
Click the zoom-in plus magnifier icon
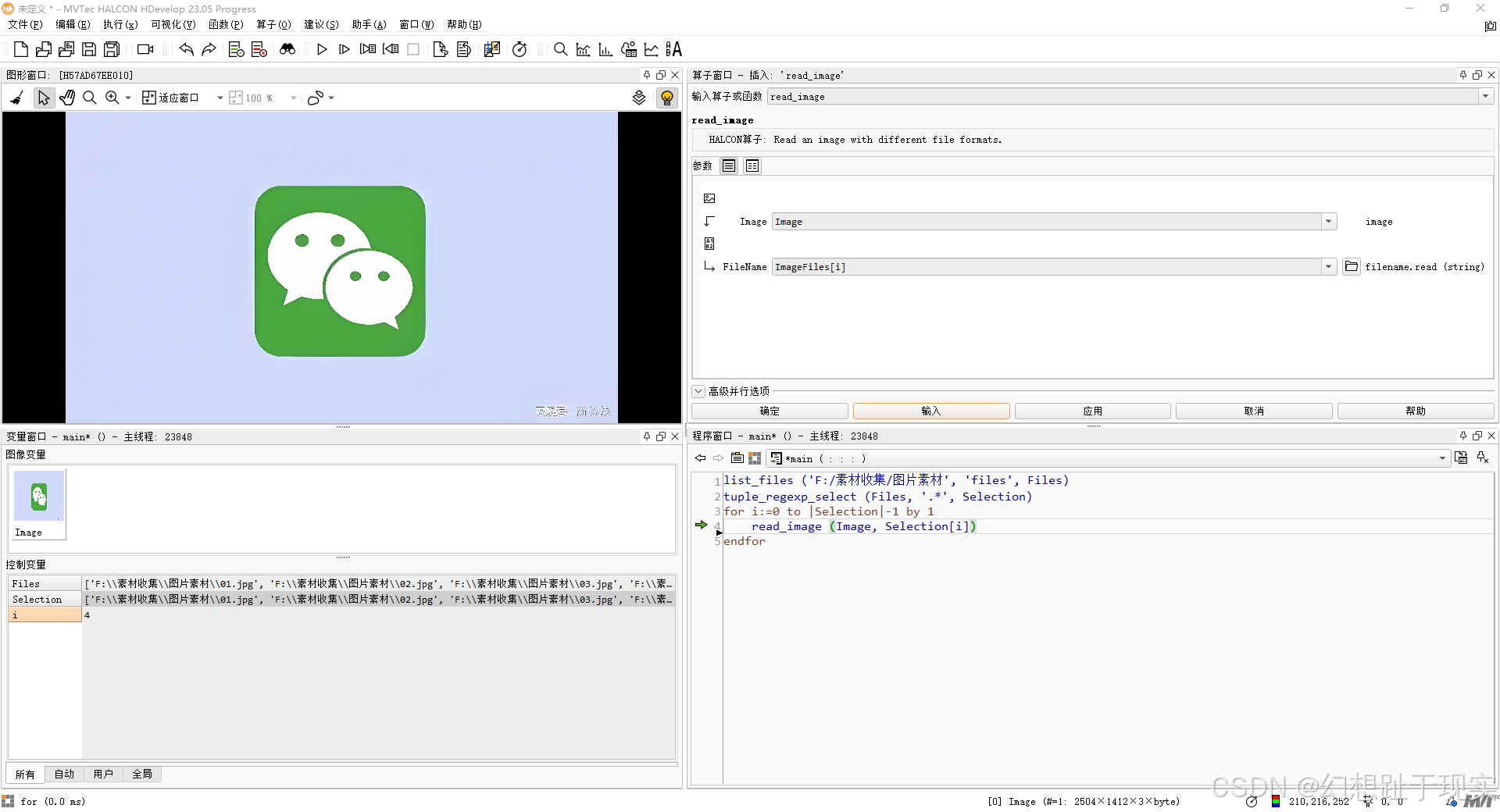pyautogui.click(x=112, y=98)
